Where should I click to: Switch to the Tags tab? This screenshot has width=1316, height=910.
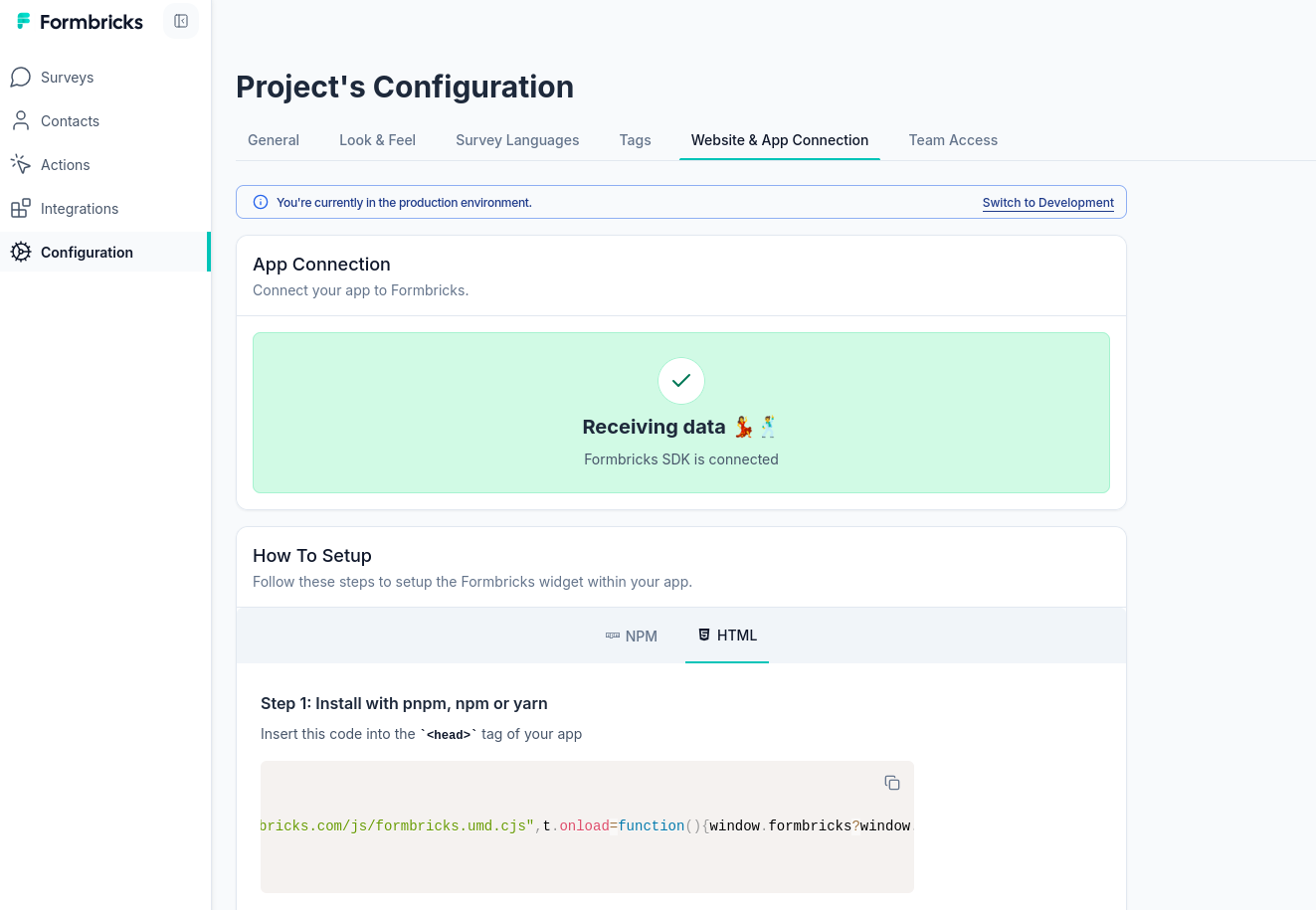click(635, 140)
